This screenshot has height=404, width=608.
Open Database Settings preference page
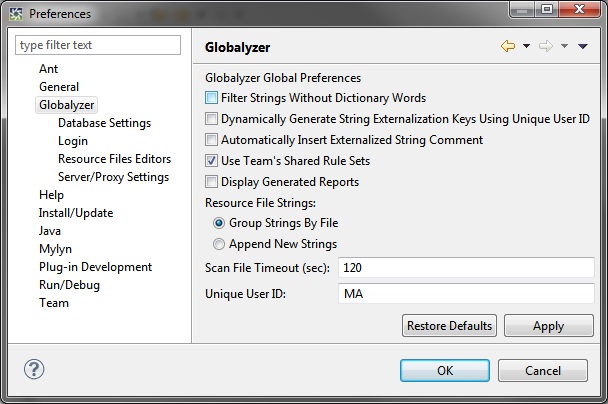[104, 123]
